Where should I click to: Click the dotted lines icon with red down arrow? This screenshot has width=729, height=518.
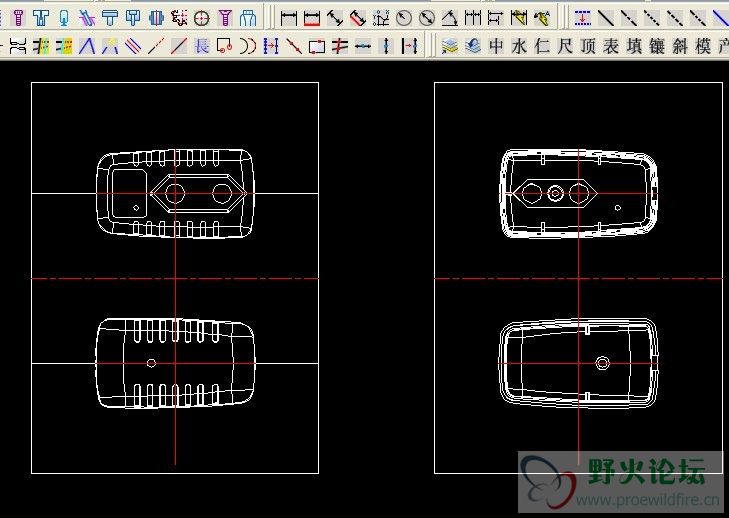pos(583,18)
